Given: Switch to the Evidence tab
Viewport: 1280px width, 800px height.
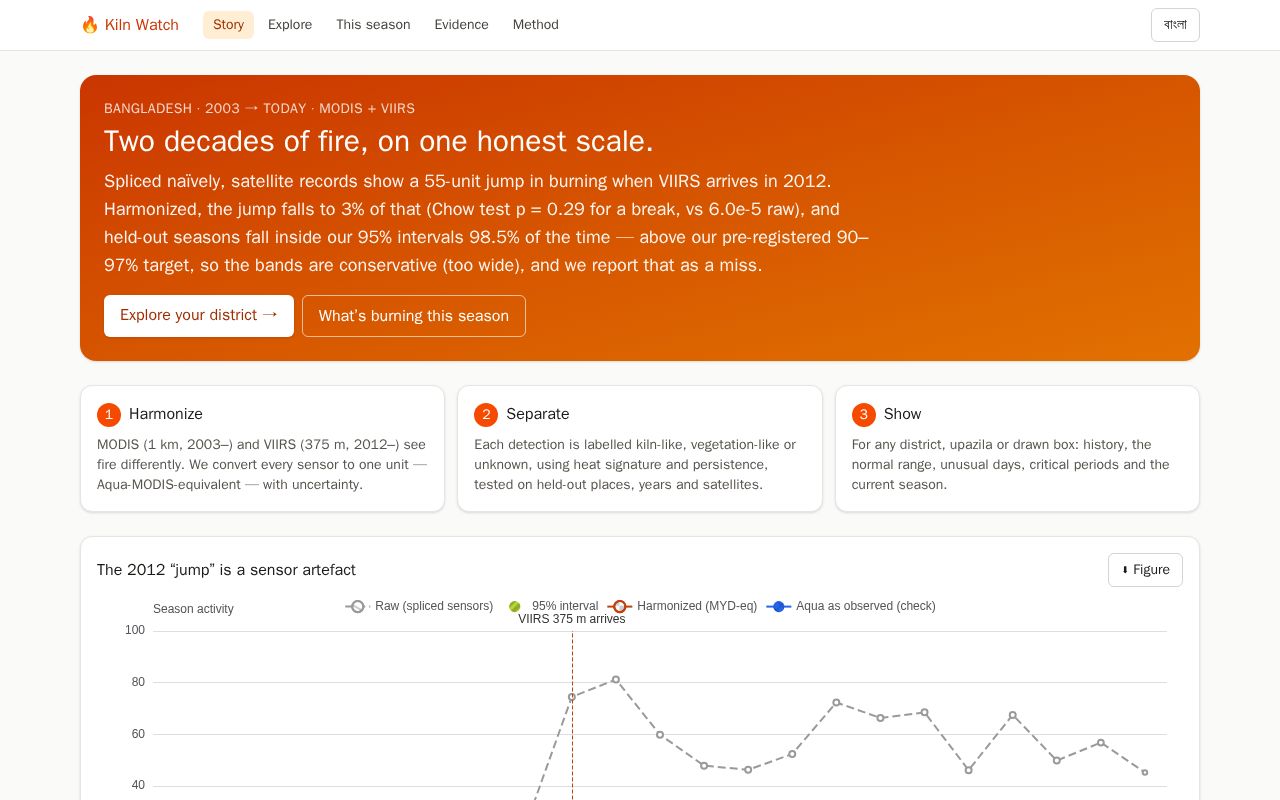Looking at the screenshot, I should click(x=461, y=25).
